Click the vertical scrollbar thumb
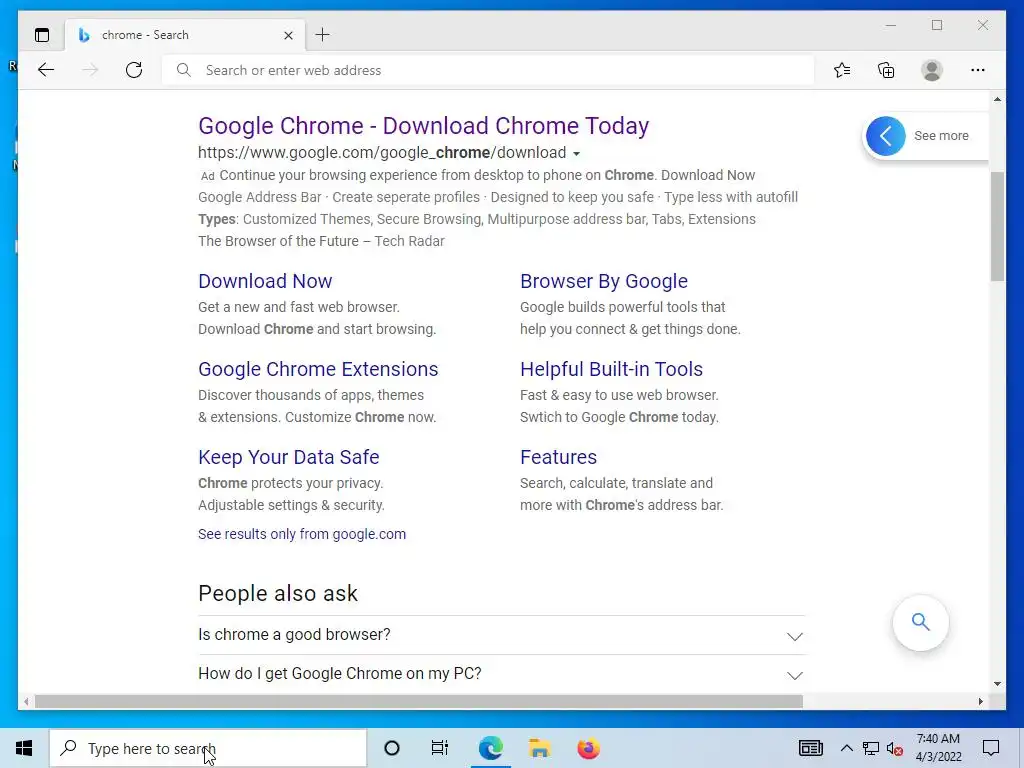Screen dimensions: 1024x768 [x=997, y=227]
